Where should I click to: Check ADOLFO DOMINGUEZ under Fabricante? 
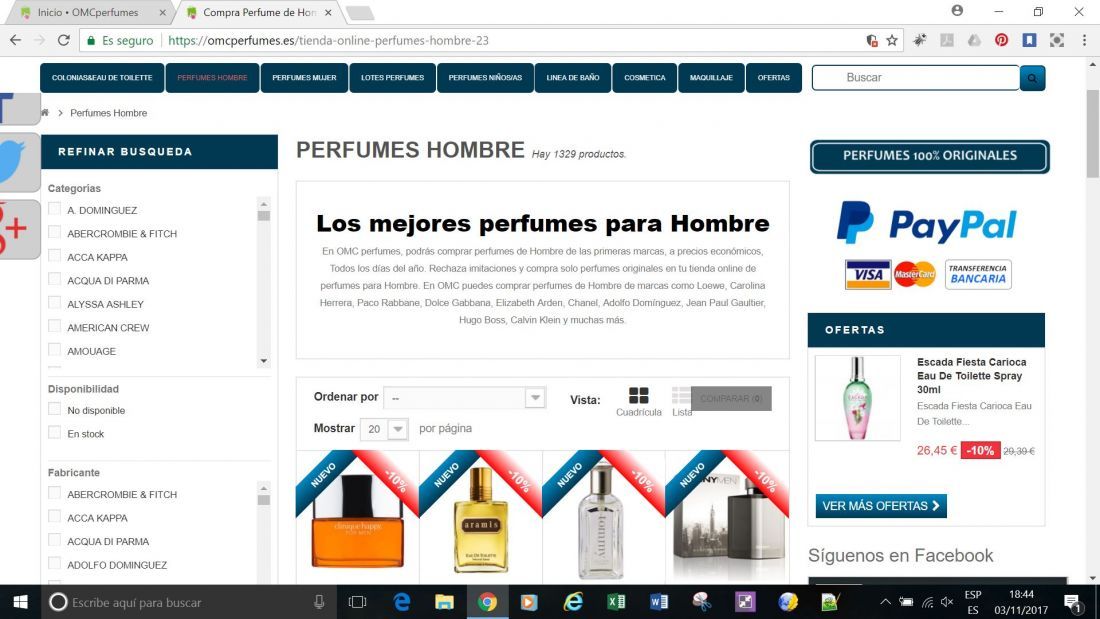54,564
